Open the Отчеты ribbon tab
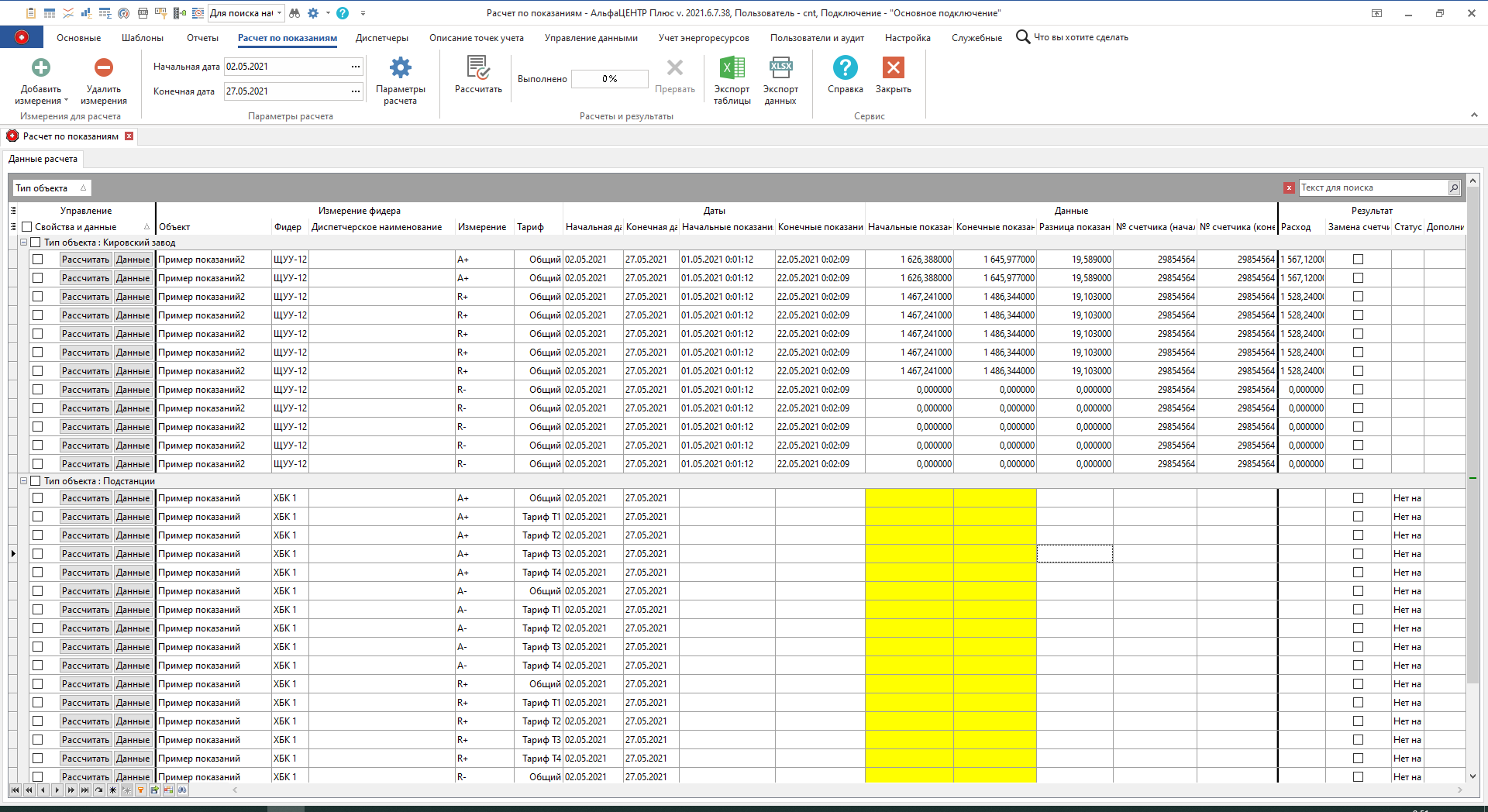 (202, 38)
